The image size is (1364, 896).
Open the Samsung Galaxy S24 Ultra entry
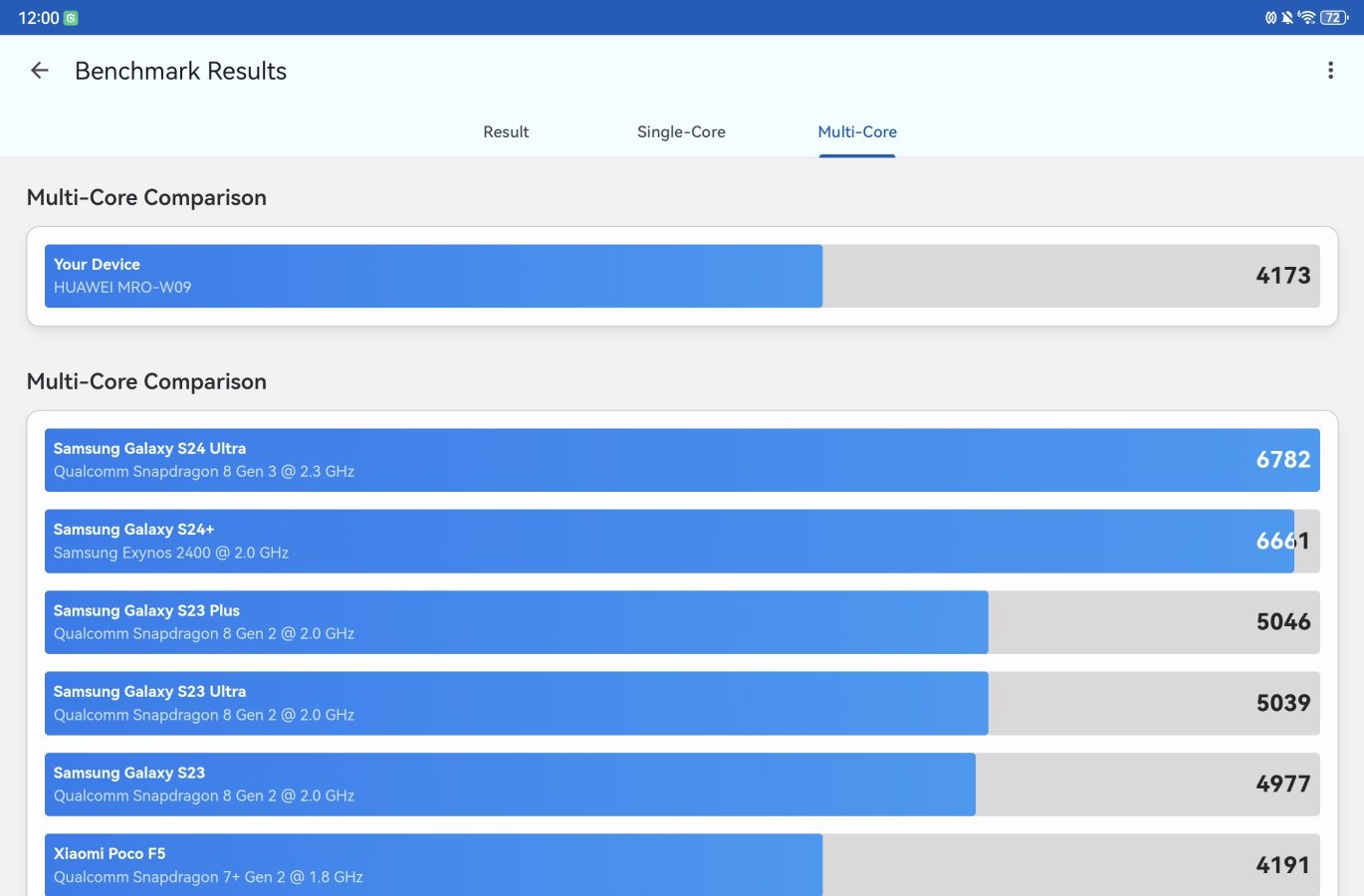click(682, 460)
